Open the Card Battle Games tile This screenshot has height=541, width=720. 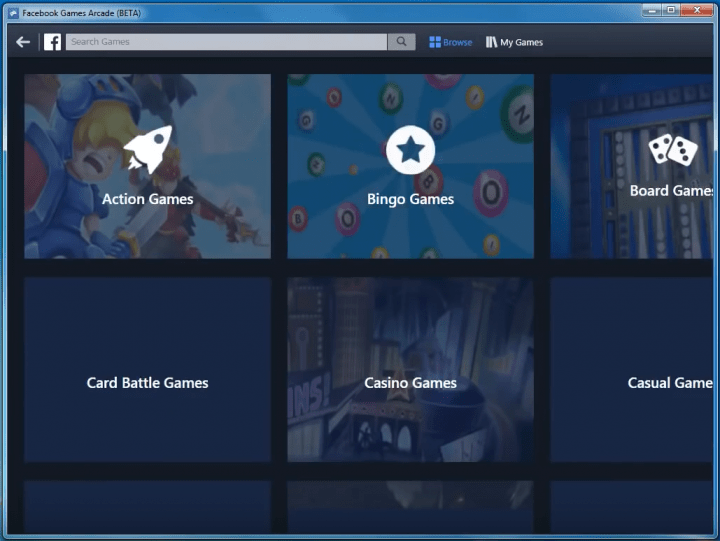tap(147, 369)
